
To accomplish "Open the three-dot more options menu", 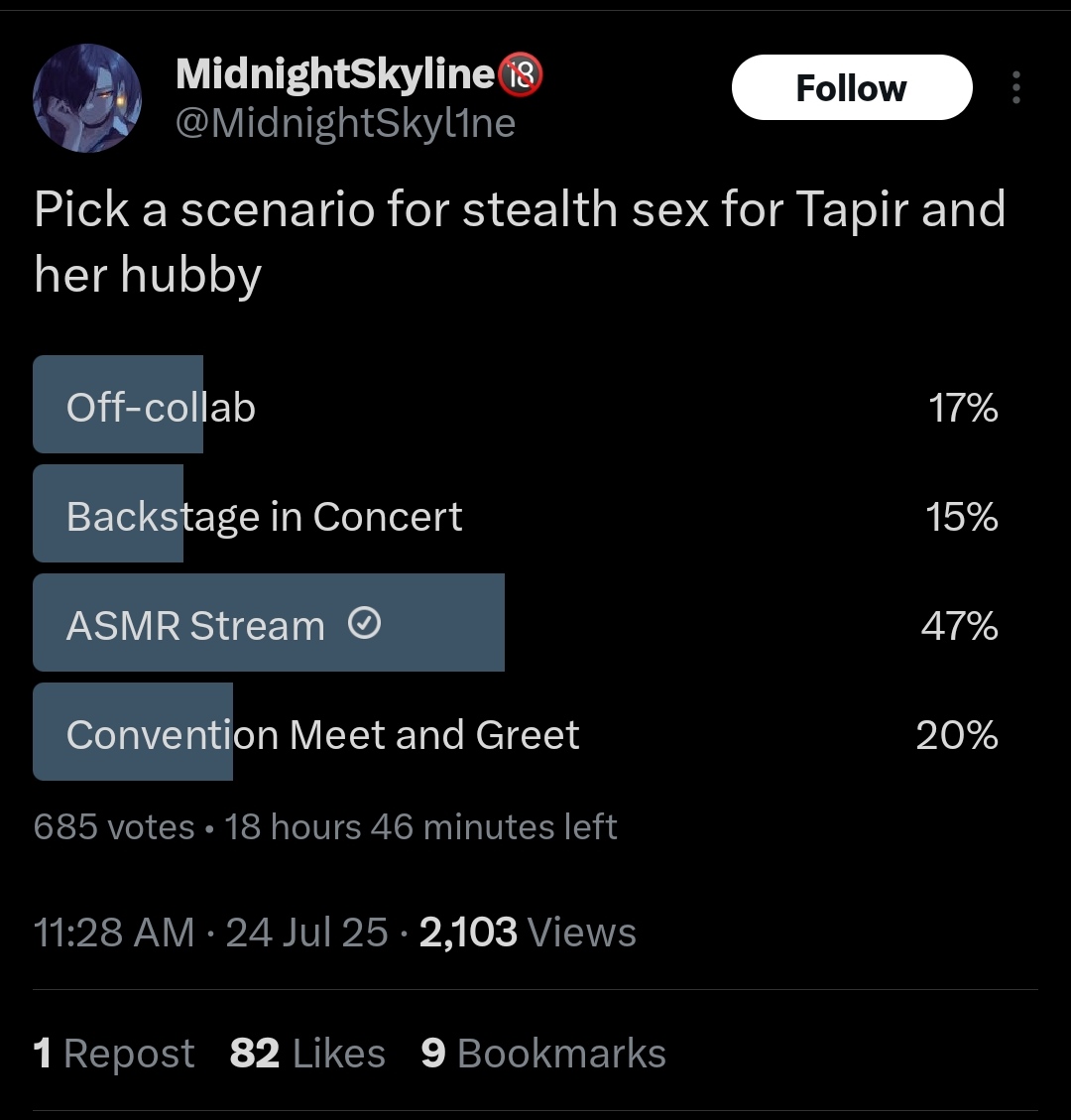I will point(1015,88).
